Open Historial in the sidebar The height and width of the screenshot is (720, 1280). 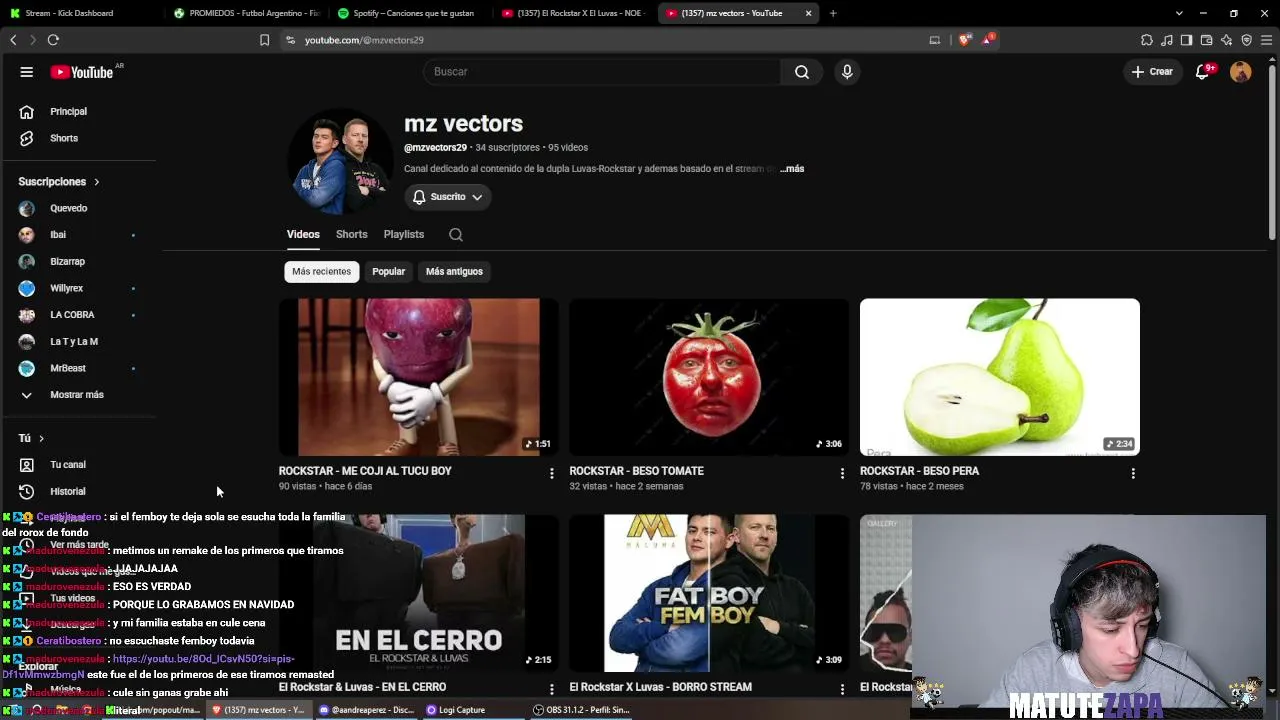(x=68, y=492)
